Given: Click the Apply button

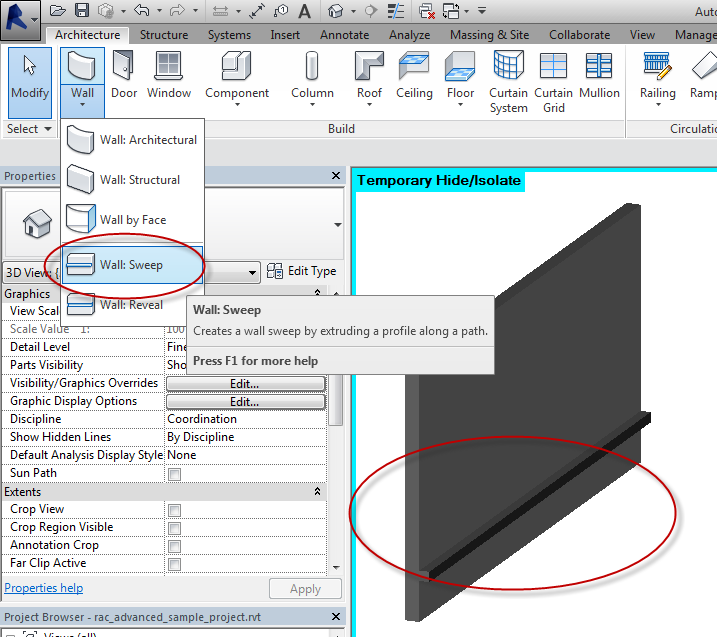Looking at the screenshot, I should [x=305, y=589].
